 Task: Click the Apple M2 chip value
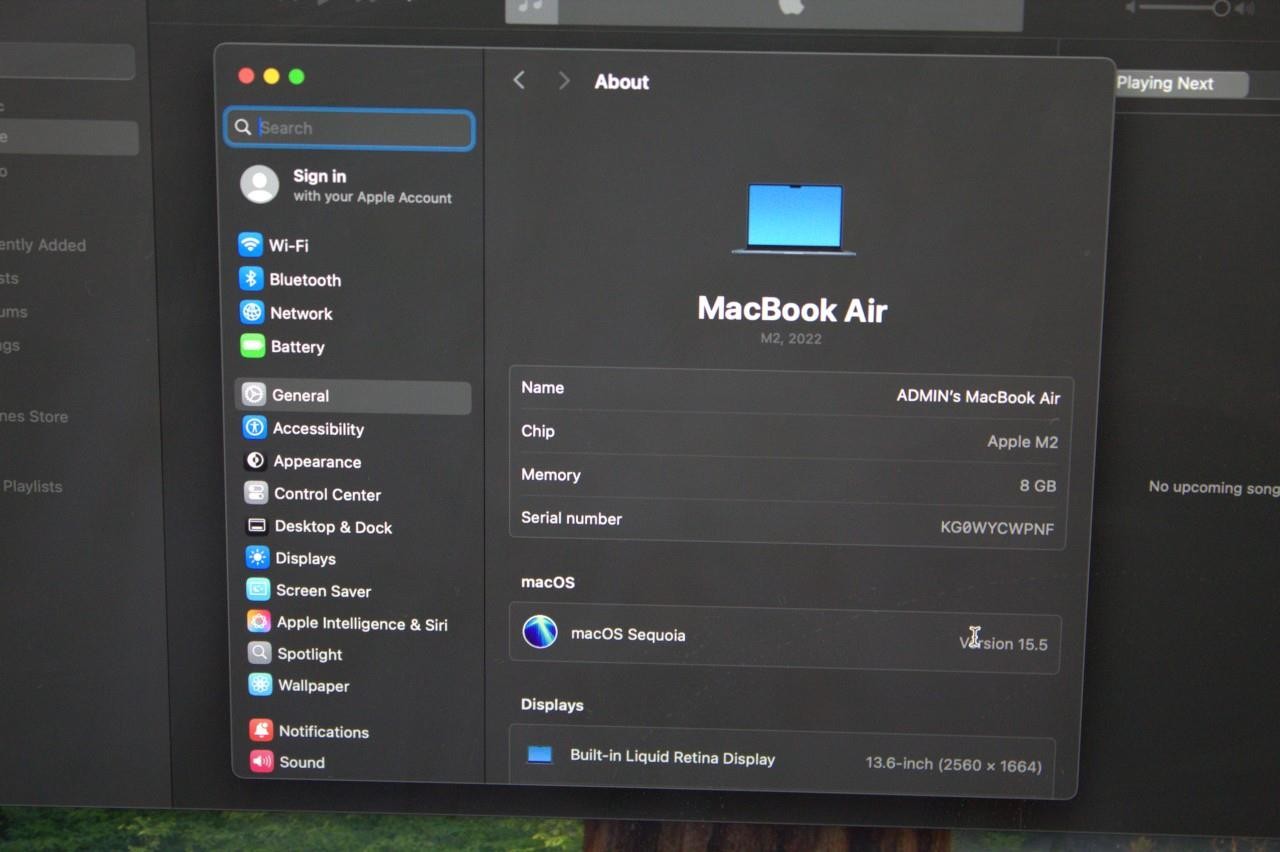coord(1022,442)
